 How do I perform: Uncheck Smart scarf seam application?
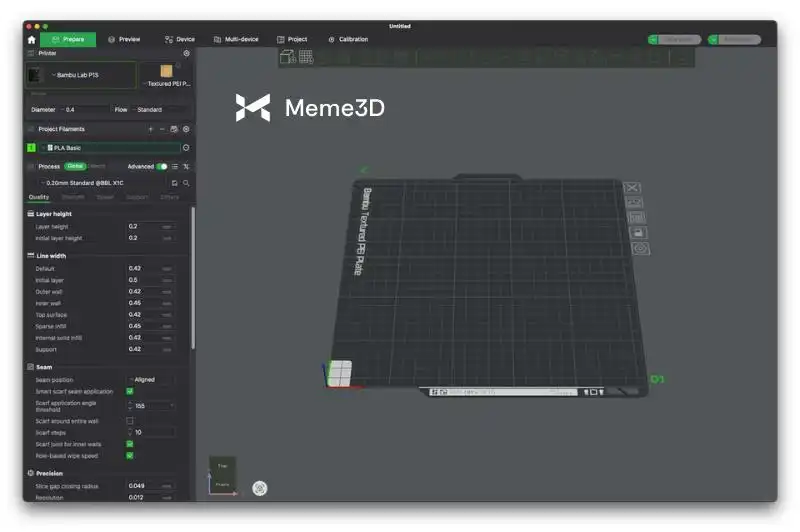coord(130,391)
